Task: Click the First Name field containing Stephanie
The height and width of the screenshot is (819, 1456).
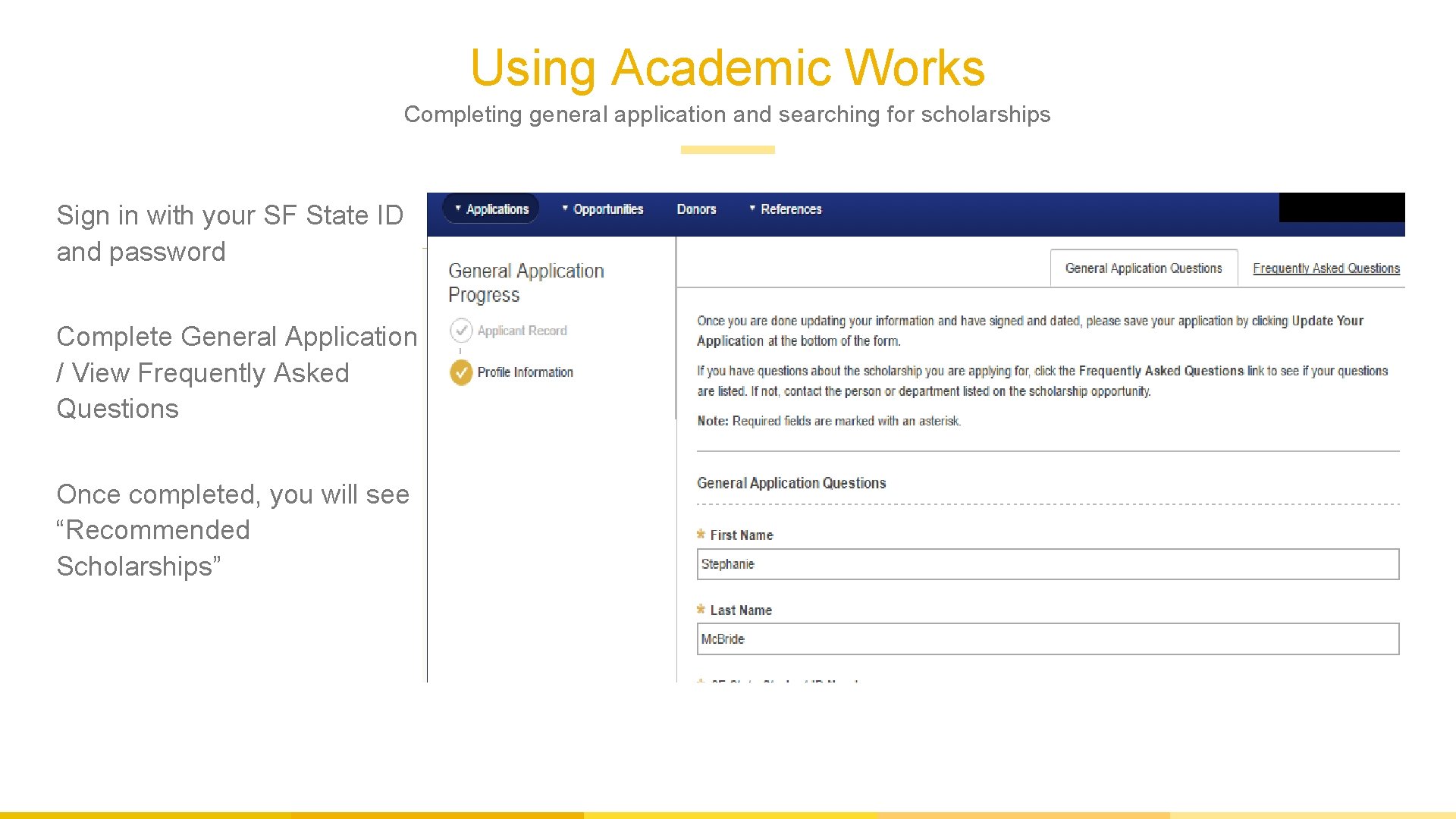Action: 1047,564
